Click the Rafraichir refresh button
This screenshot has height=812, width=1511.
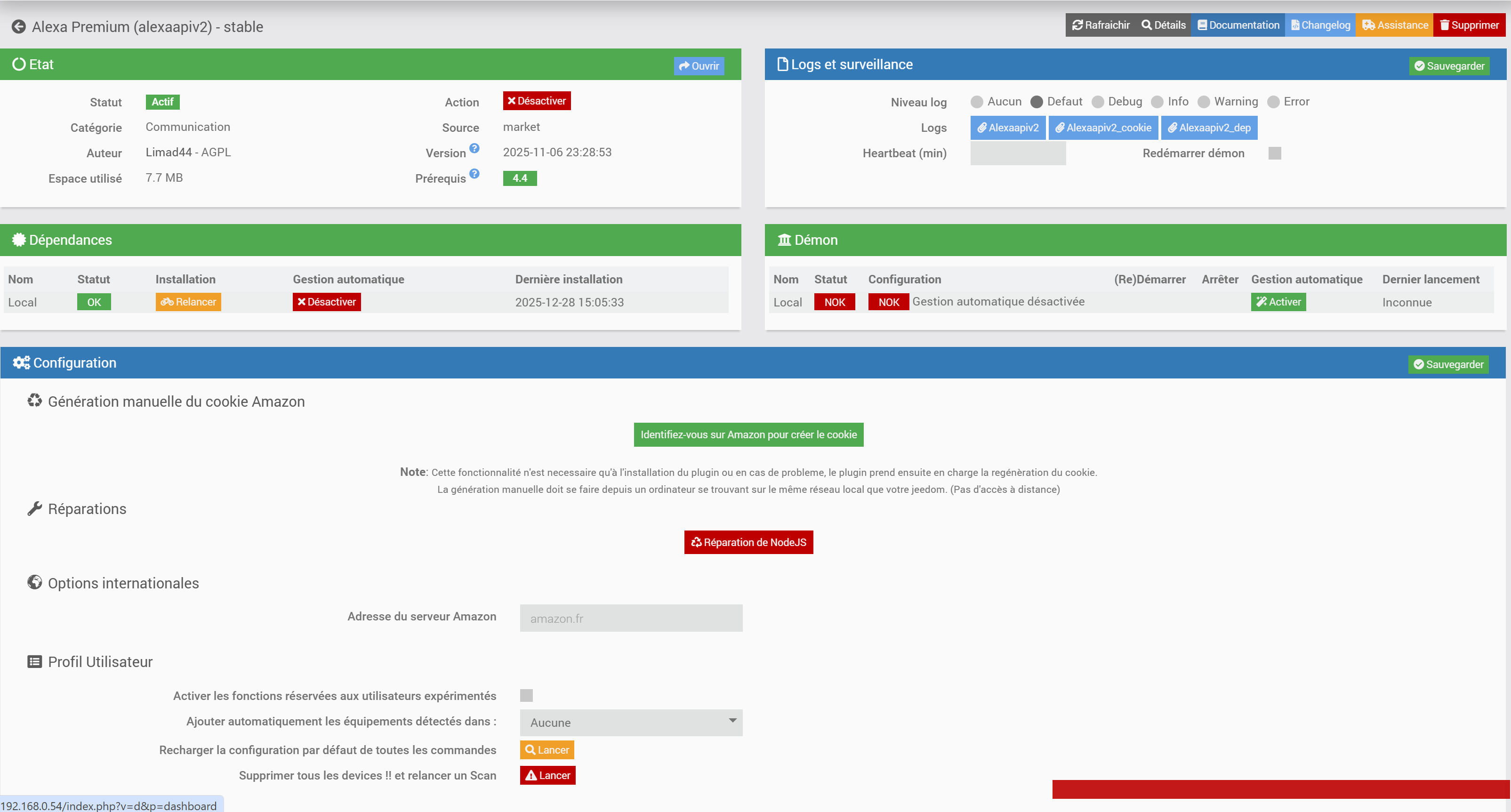[1101, 25]
